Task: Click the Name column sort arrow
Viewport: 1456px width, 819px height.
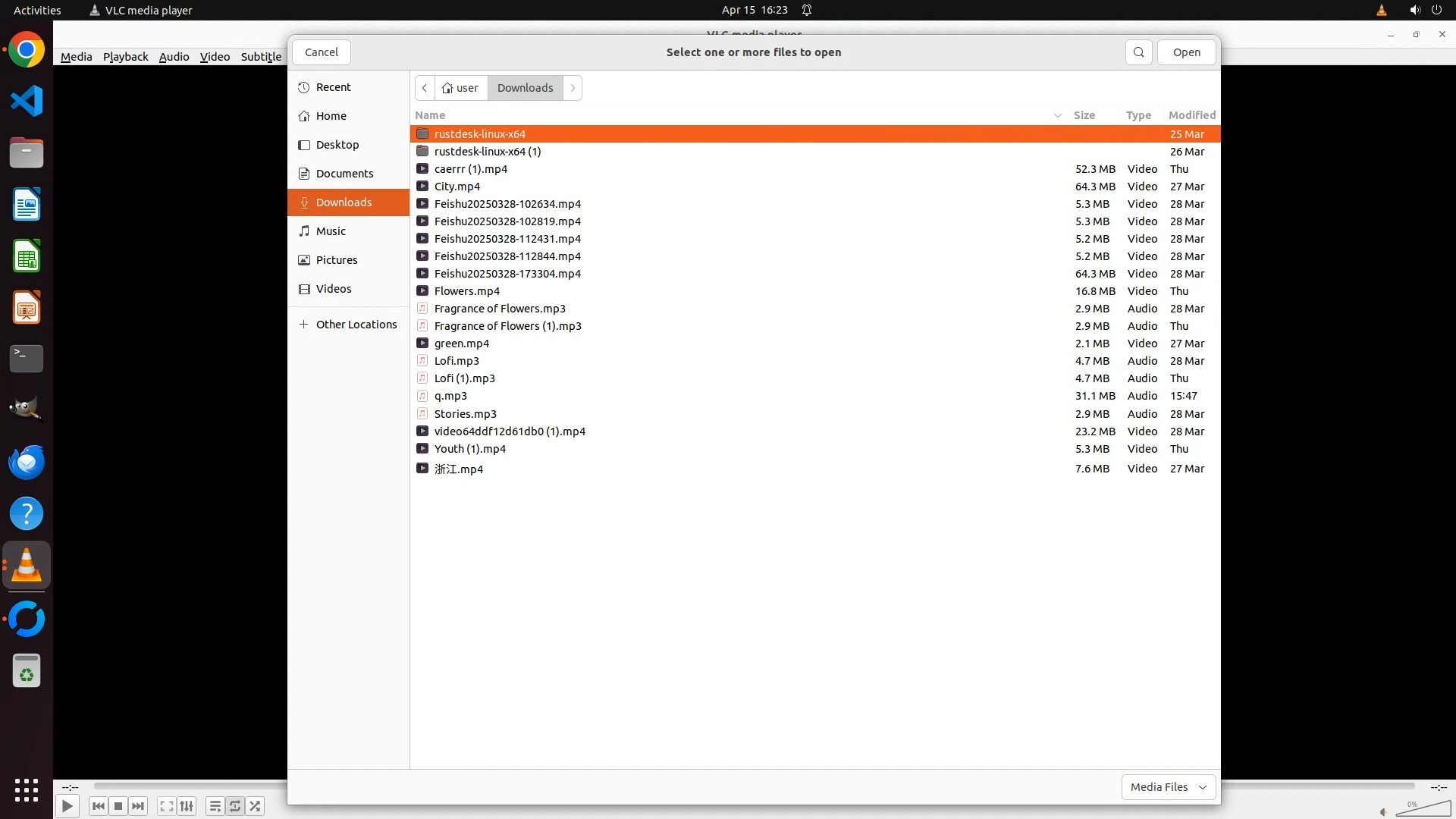Action: pos(1057,115)
